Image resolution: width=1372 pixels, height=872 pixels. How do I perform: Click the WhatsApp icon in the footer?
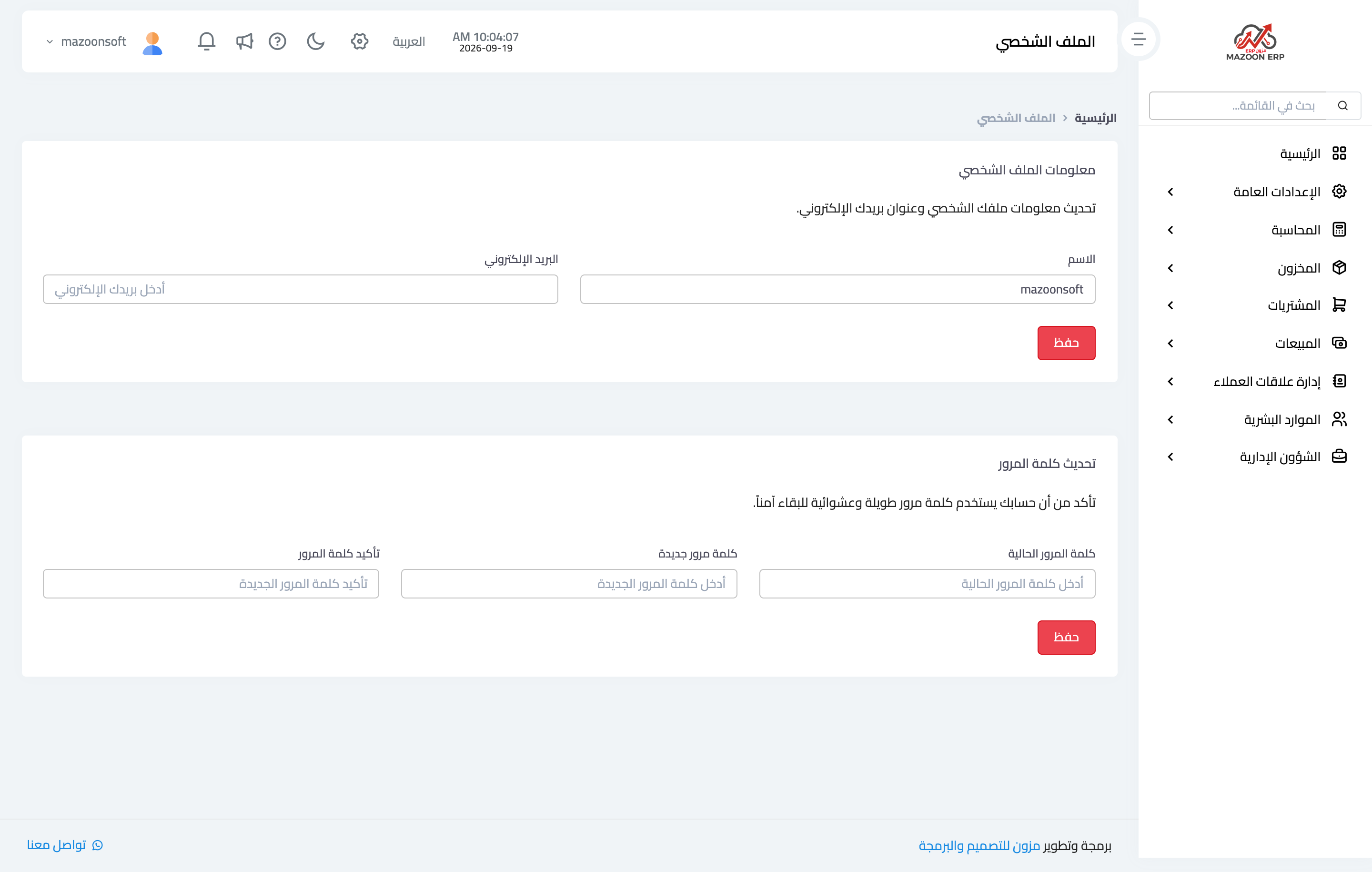pyautogui.click(x=98, y=845)
